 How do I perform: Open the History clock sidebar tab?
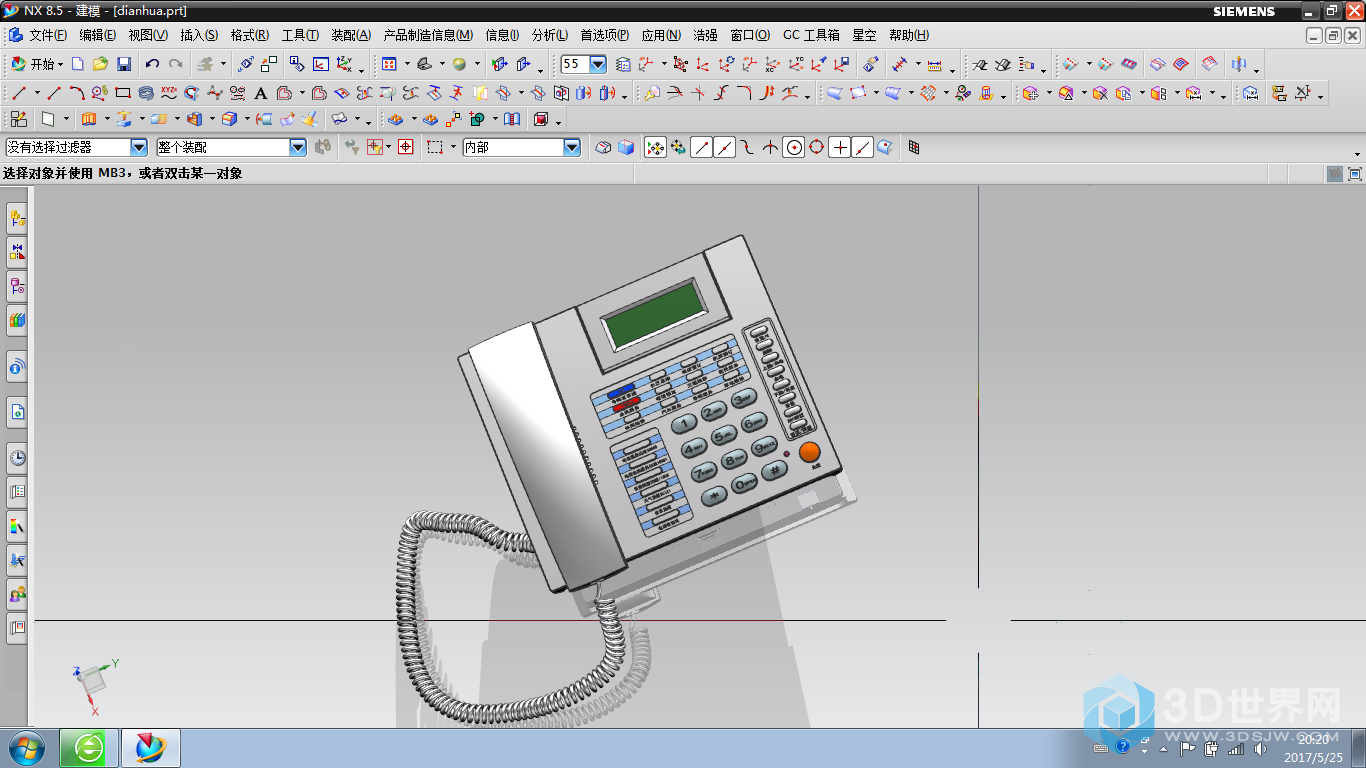coord(17,458)
